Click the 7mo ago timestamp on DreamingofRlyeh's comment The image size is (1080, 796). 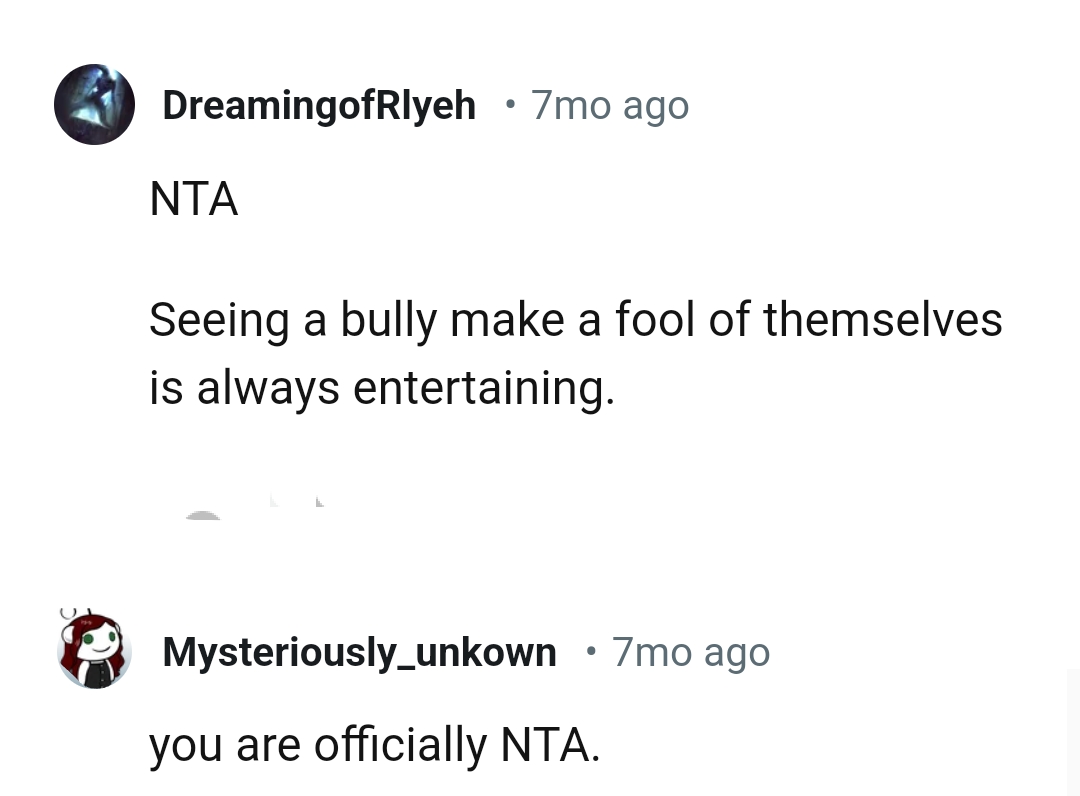610,105
